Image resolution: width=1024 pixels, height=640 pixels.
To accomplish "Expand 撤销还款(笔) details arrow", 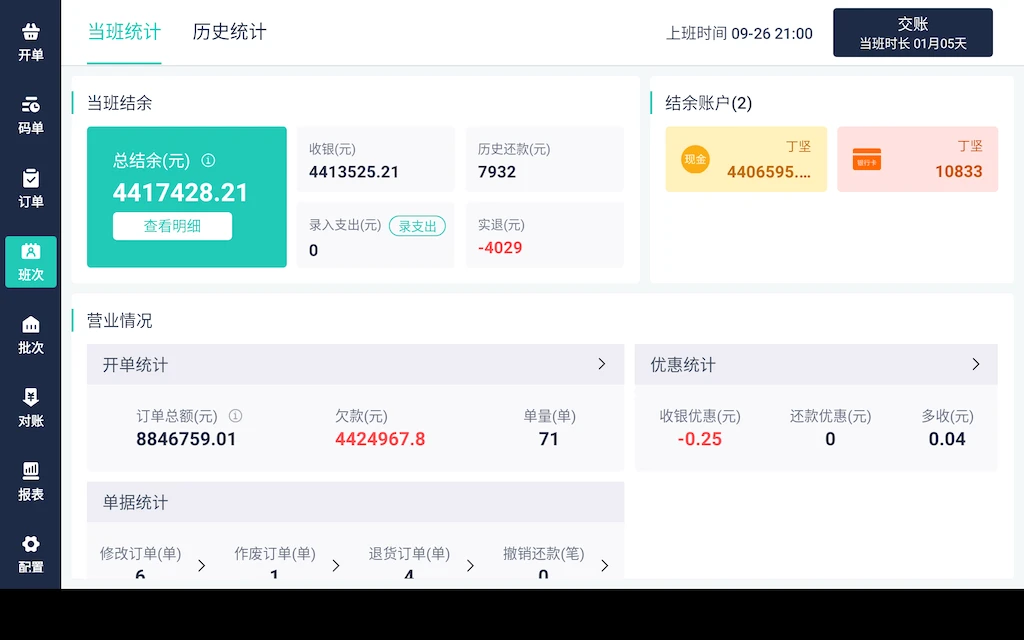I will 604,566.
